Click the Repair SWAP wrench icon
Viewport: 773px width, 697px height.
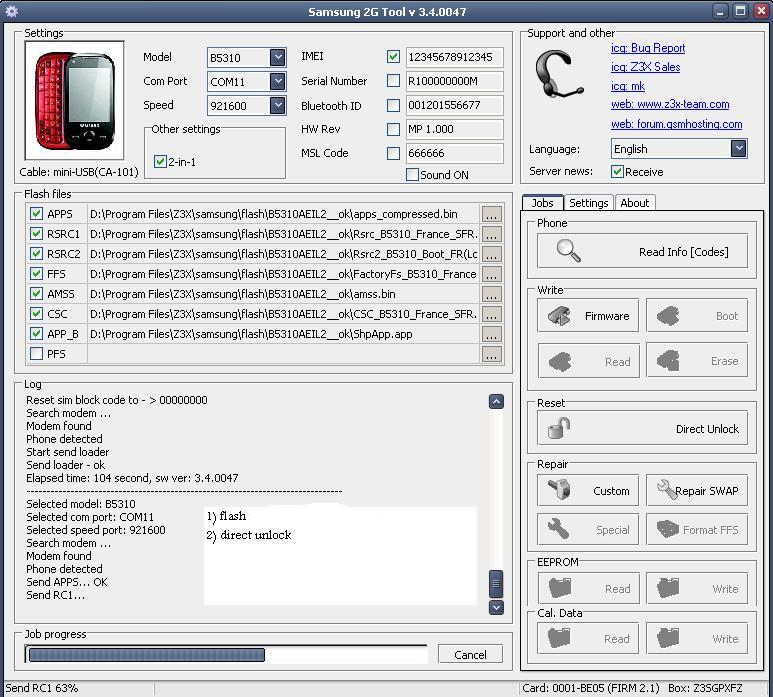[x=667, y=489]
